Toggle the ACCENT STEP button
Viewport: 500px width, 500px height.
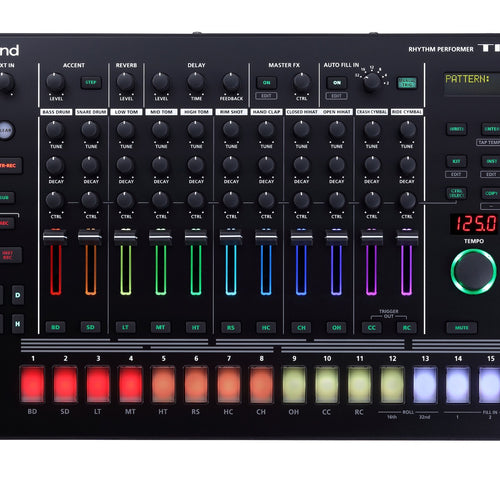coord(91,82)
